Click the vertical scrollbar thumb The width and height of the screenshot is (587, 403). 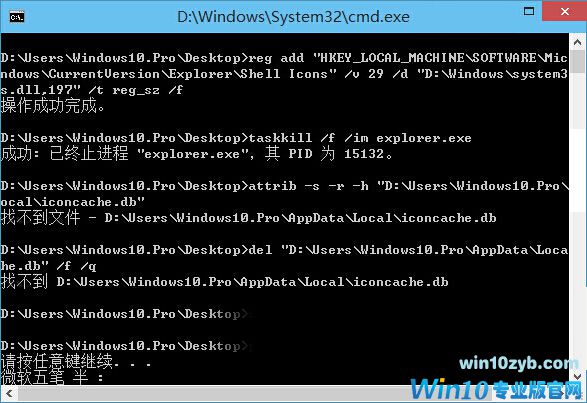[577, 62]
